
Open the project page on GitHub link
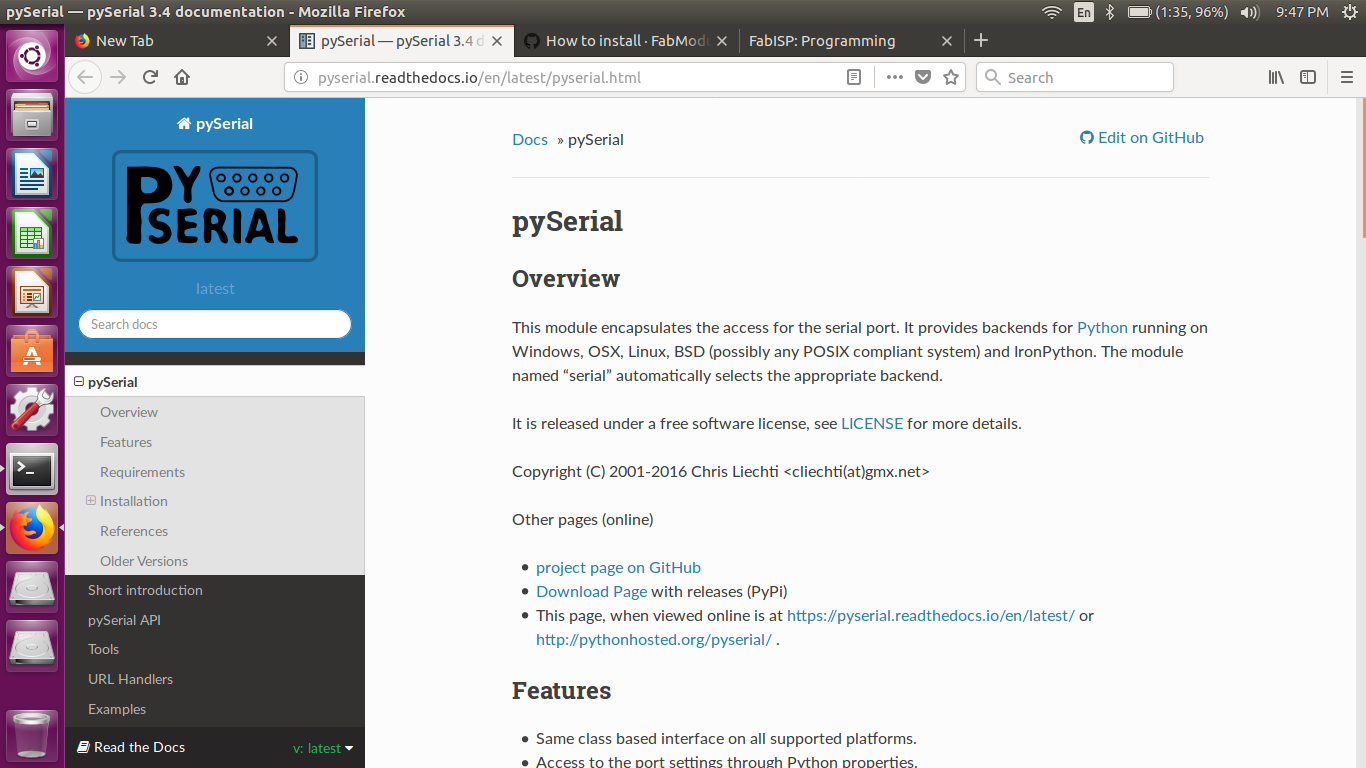[x=618, y=567]
